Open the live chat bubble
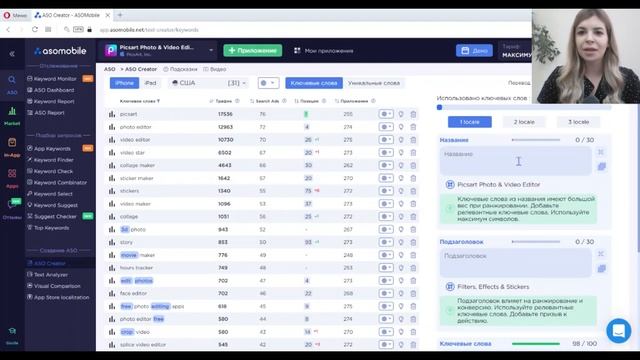The image size is (640, 360). pyautogui.click(x=619, y=331)
